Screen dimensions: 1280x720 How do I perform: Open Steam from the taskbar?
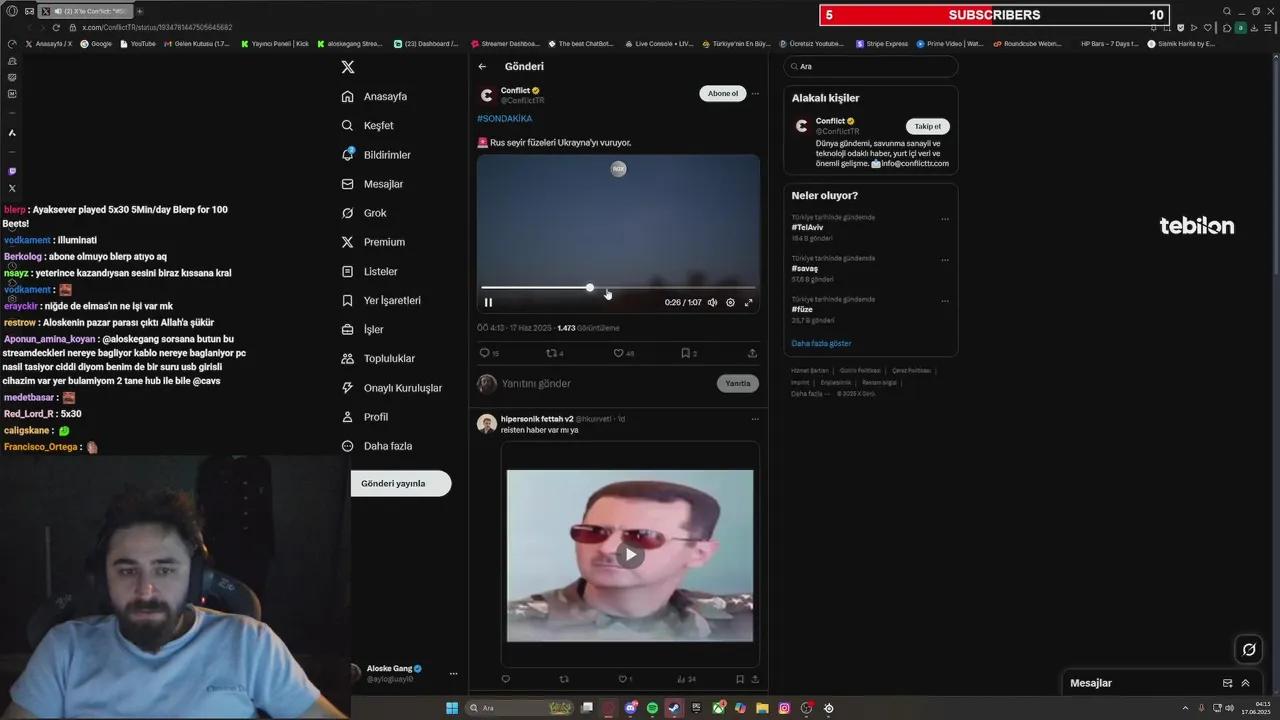pyautogui.click(x=674, y=708)
